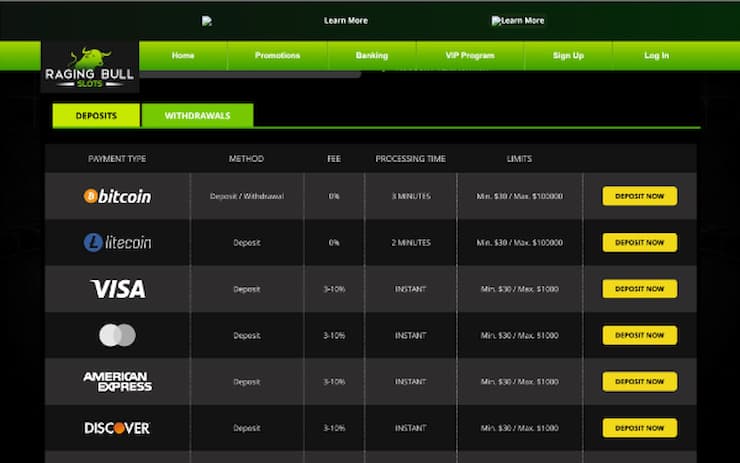This screenshot has height=463, width=740.
Task: Click Discover's Deposit method cell
Action: tap(247, 428)
